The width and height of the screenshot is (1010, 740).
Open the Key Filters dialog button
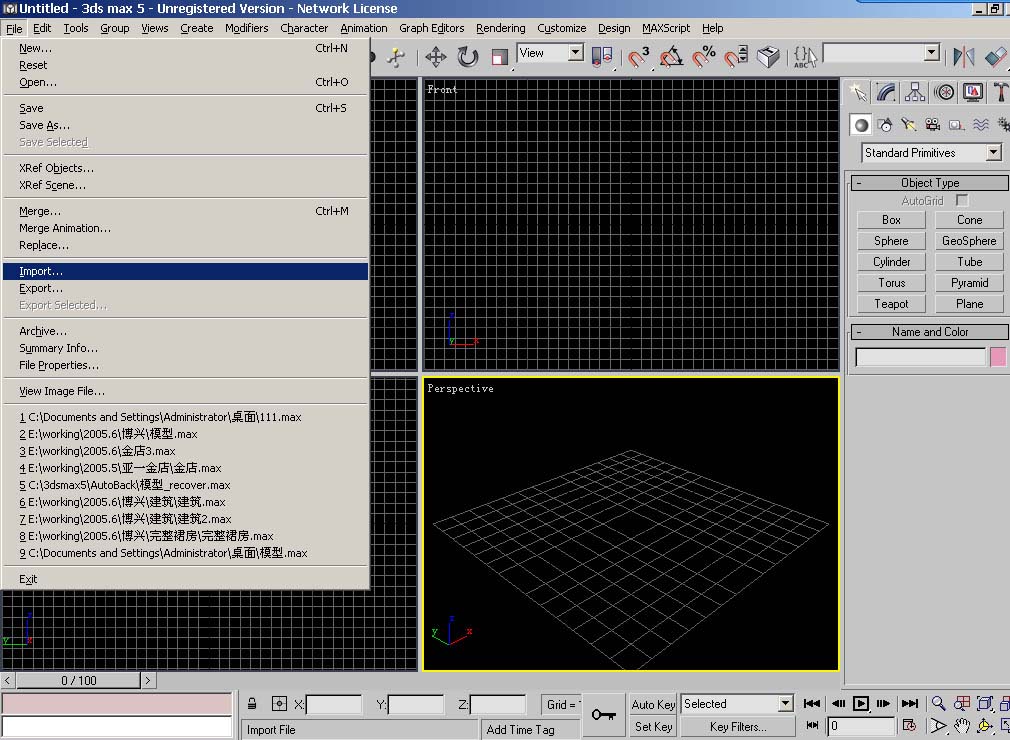(x=738, y=726)
